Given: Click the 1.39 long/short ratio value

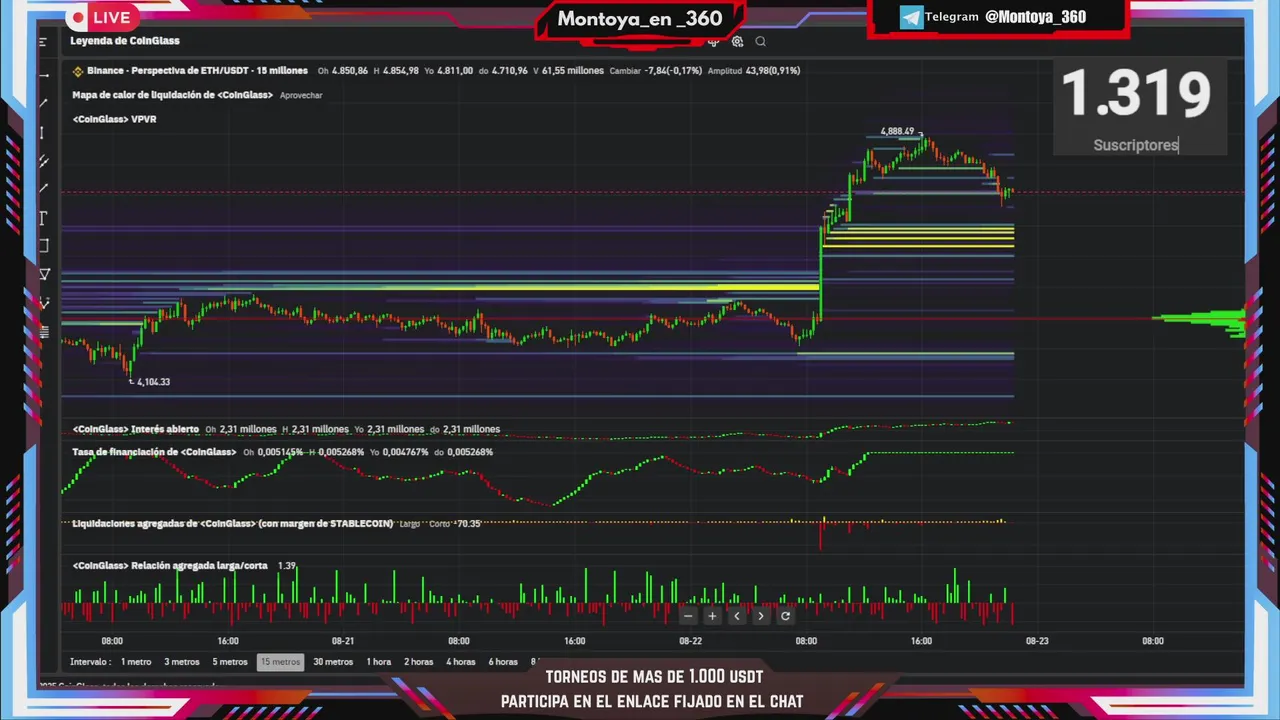Looking at the screenshot, I should click(x=287, y=566).
